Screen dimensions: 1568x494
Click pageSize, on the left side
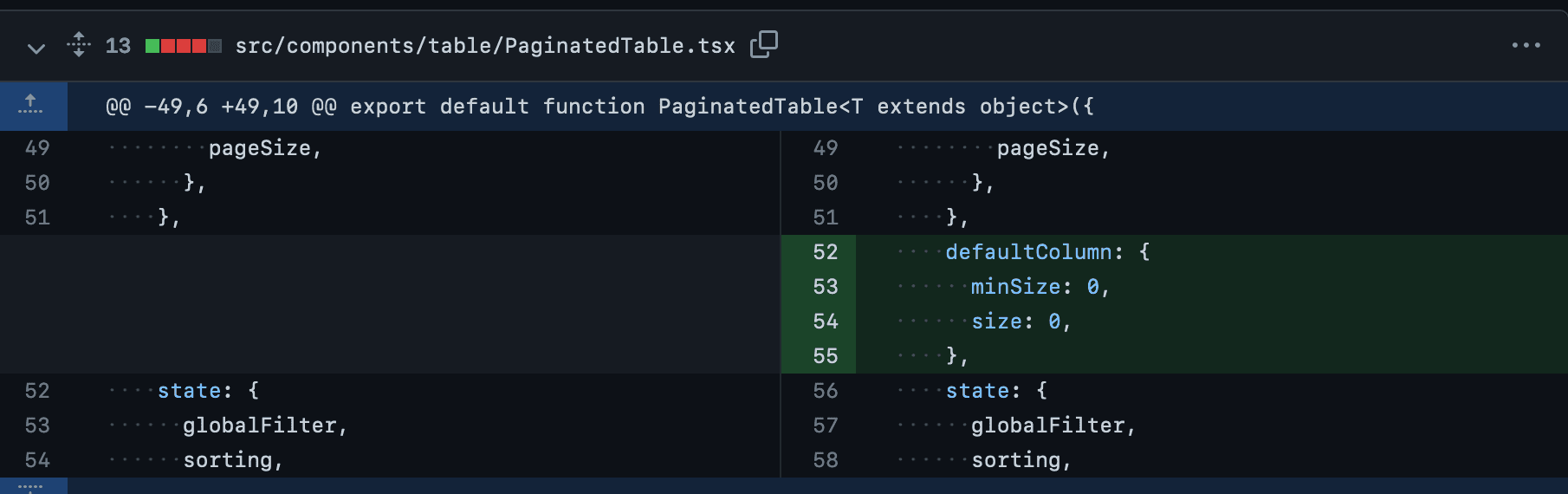[x=265, y=148]
